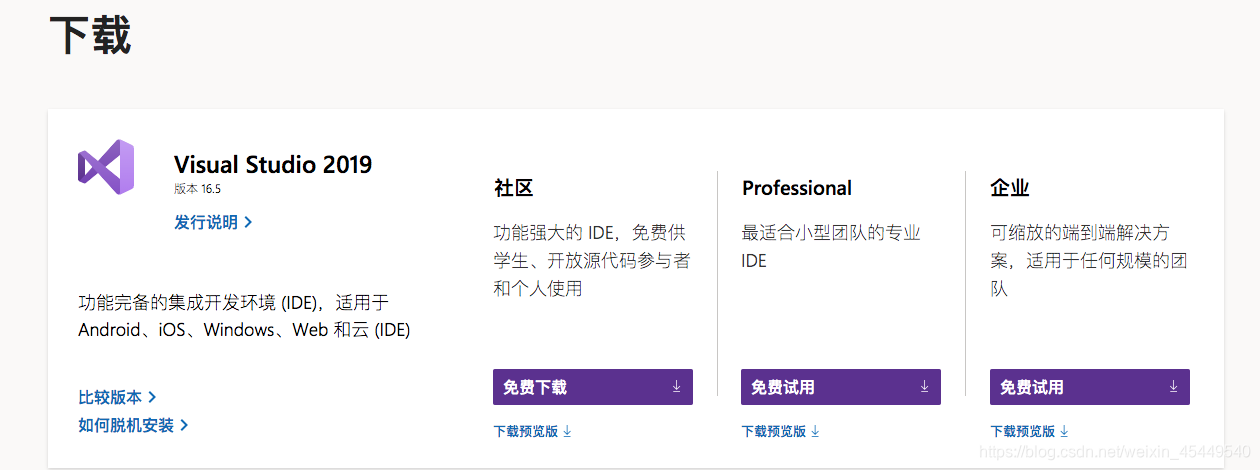Click the 社区 edition heading
This screenshot has width=1260, height=470.
pos(513,188)
